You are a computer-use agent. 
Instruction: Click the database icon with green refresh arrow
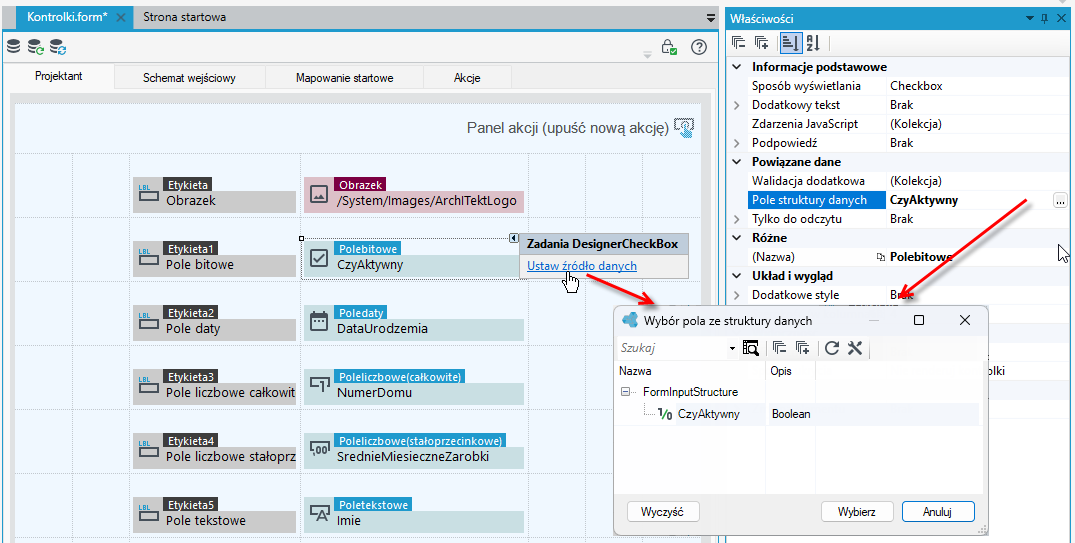pyautogui.click(x=36, y=47)
